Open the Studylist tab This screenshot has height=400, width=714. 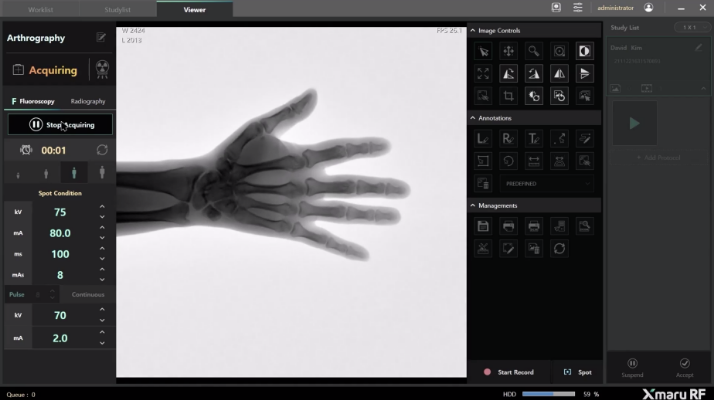click(x=117, y=10)
